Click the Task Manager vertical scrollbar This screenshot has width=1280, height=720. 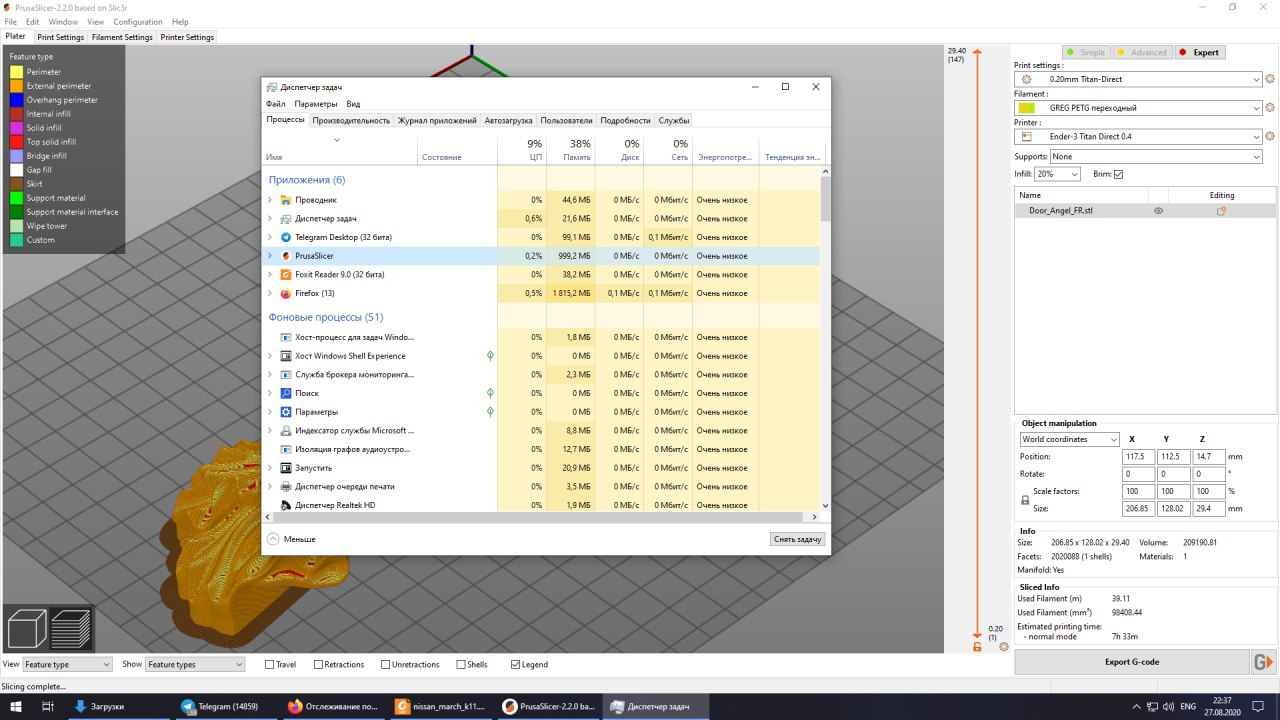click(825, 340)
